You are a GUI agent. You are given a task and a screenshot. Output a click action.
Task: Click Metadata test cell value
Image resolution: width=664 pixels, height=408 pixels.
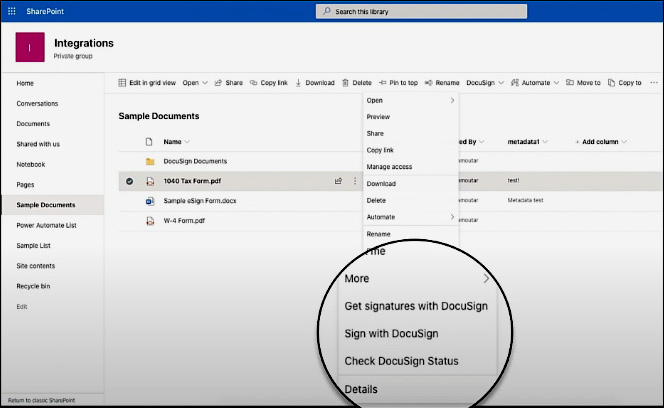pos(525,200)
